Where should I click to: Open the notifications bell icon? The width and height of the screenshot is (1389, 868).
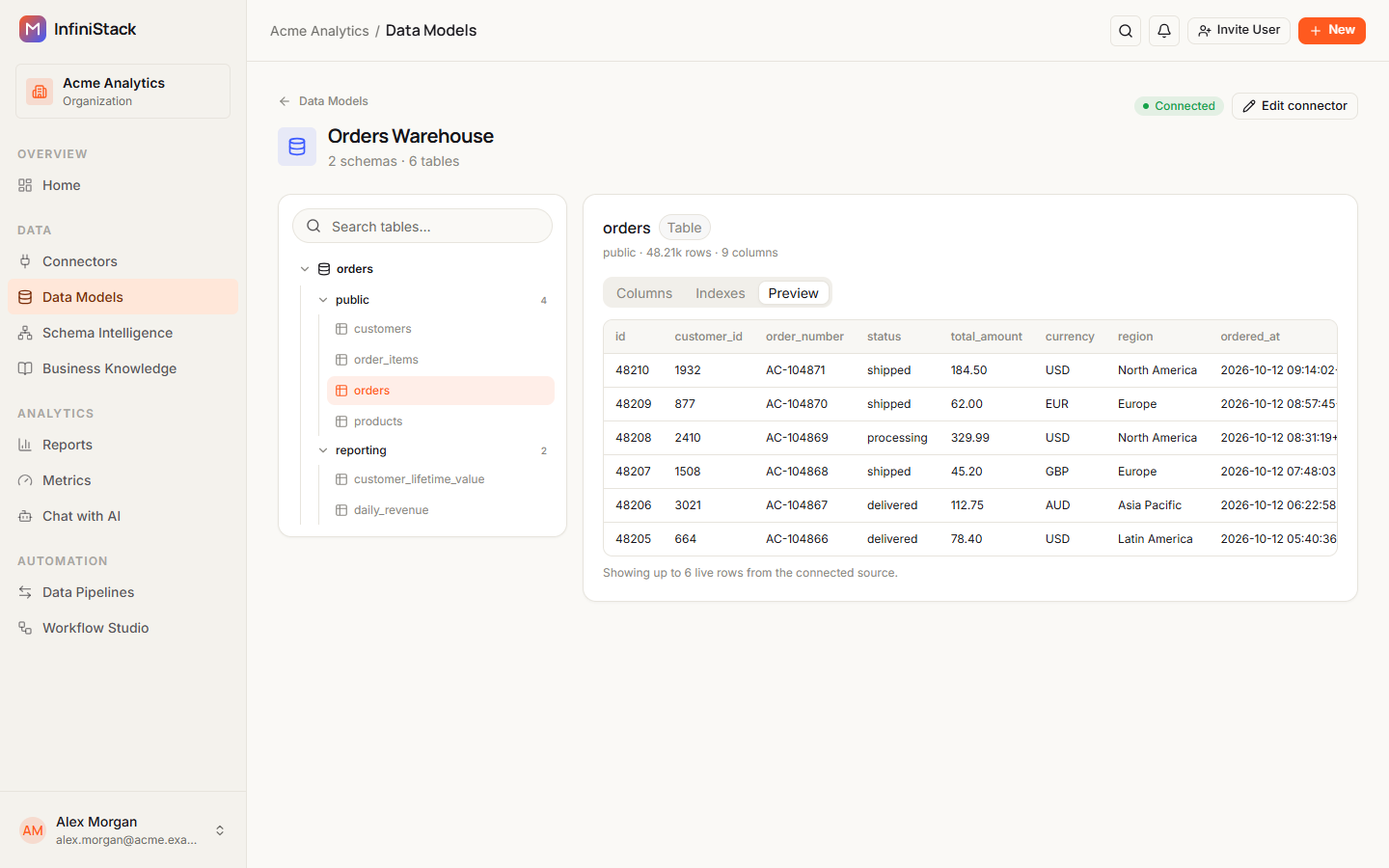(x=1164, y=31)
